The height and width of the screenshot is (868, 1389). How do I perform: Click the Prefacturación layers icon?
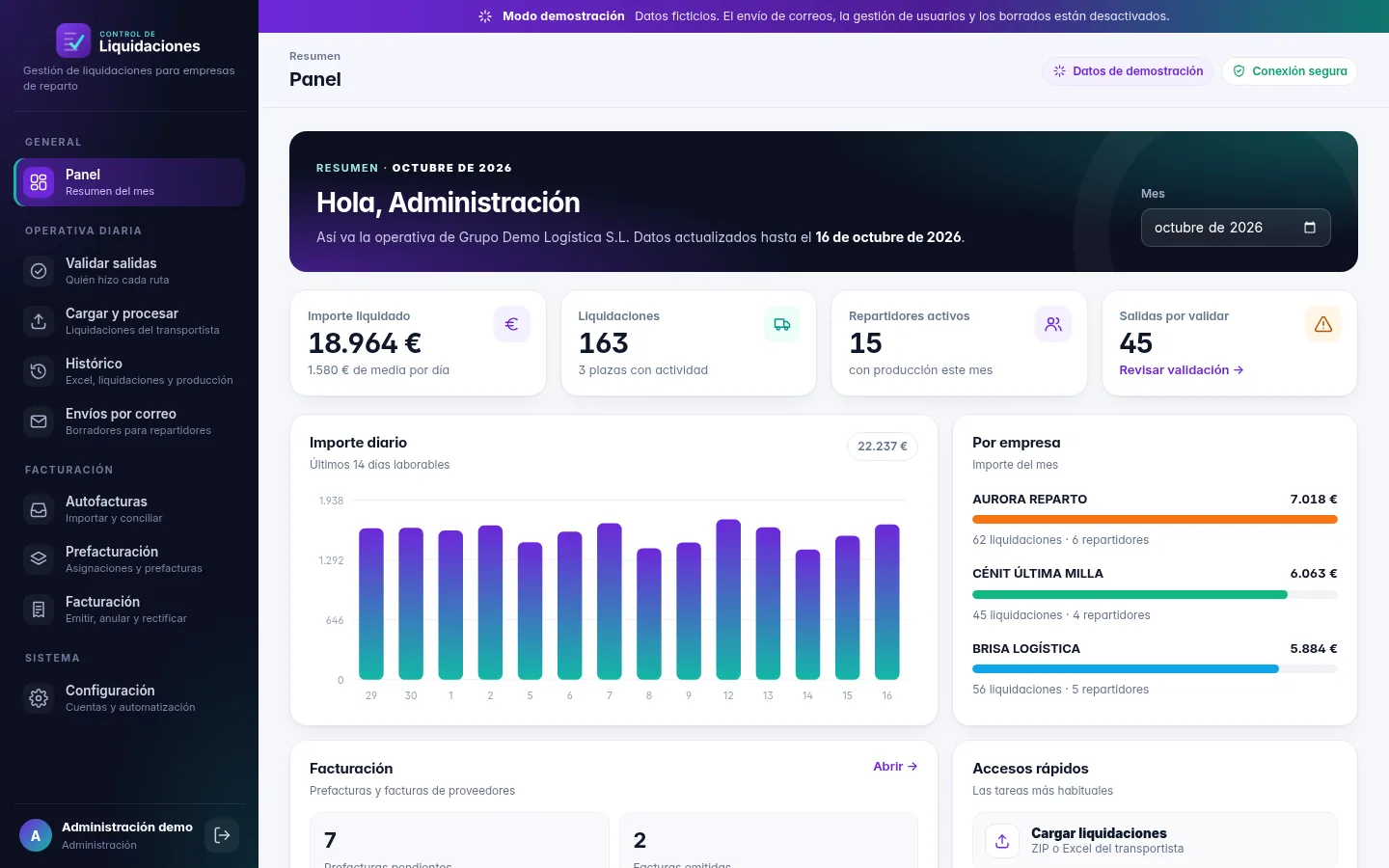39,559
